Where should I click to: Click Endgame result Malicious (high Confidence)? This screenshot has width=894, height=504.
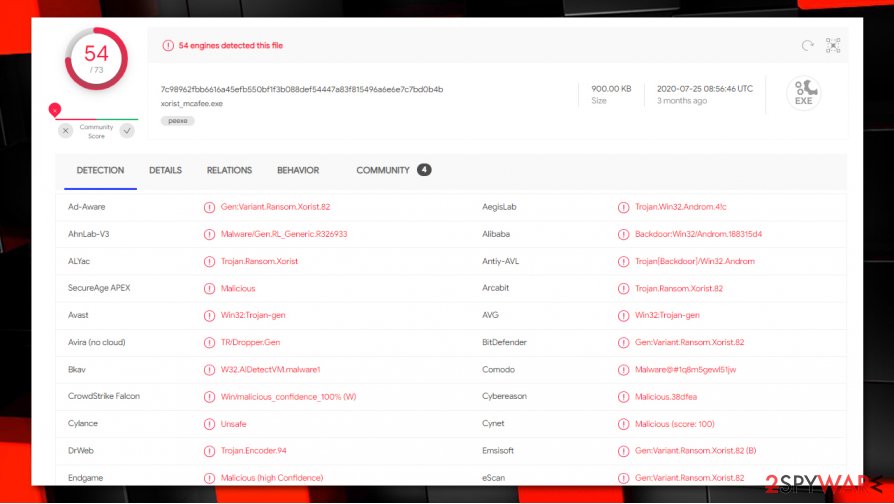[x=272, y=478]
